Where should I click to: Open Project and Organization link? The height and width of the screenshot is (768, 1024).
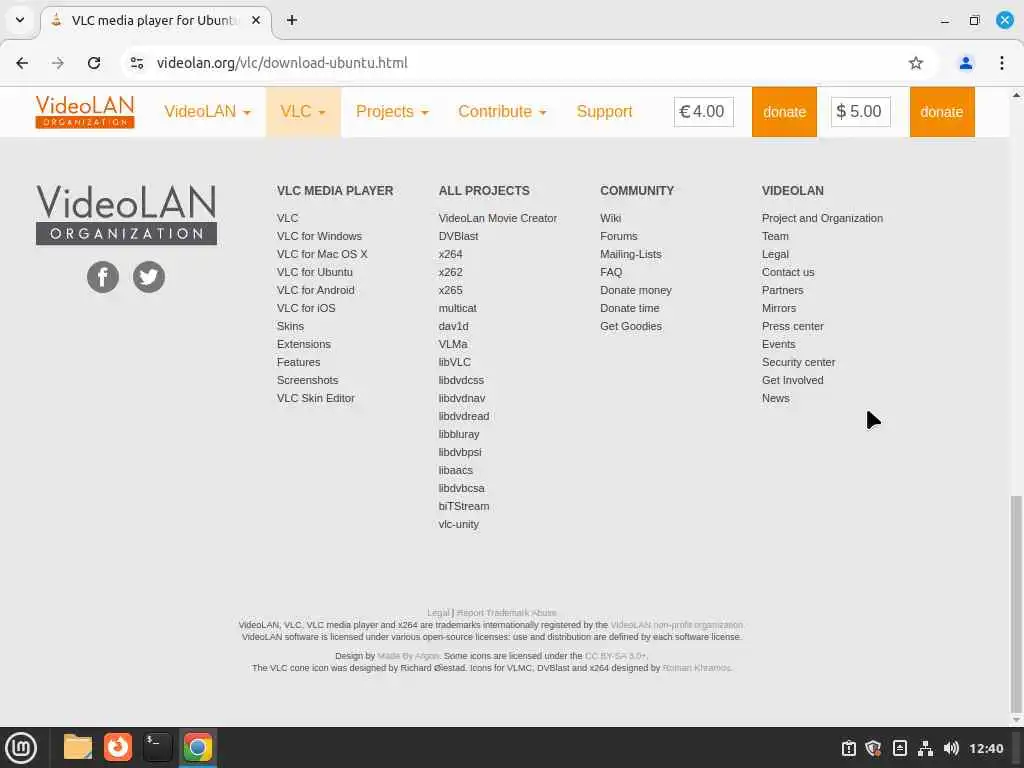[822, 218]
